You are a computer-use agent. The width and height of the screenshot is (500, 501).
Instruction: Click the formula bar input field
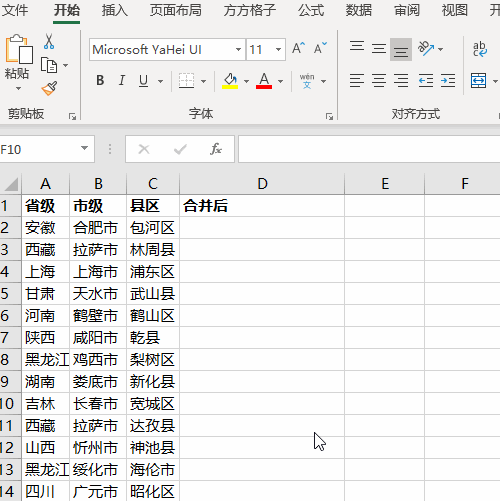pos(369,149)
